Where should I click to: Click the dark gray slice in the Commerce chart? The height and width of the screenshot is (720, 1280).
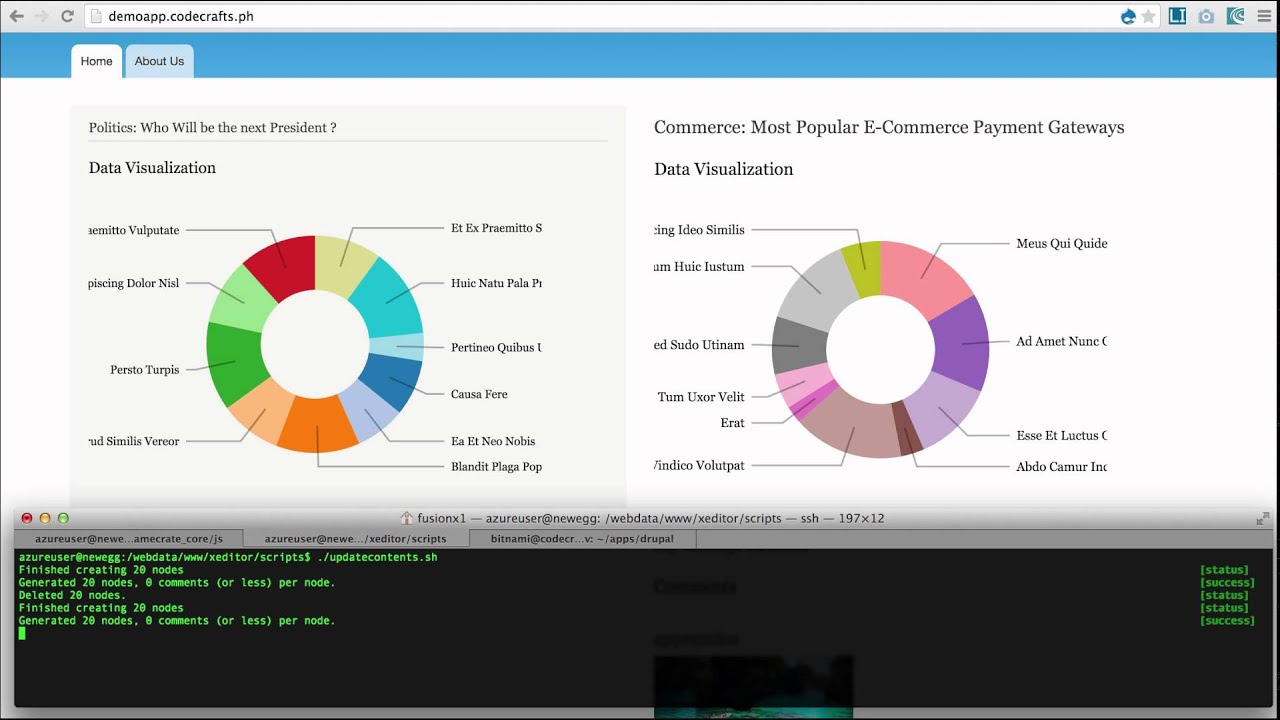800,345
